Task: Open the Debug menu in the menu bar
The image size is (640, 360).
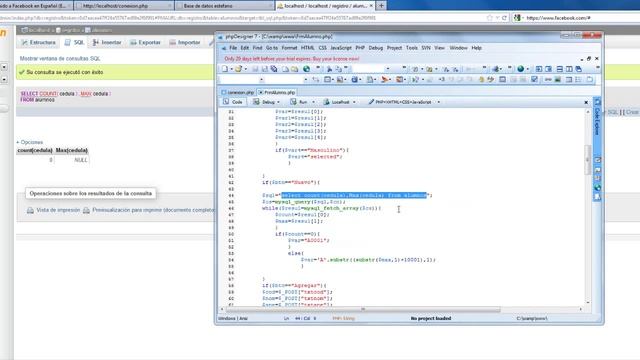Action: point(376,48)
